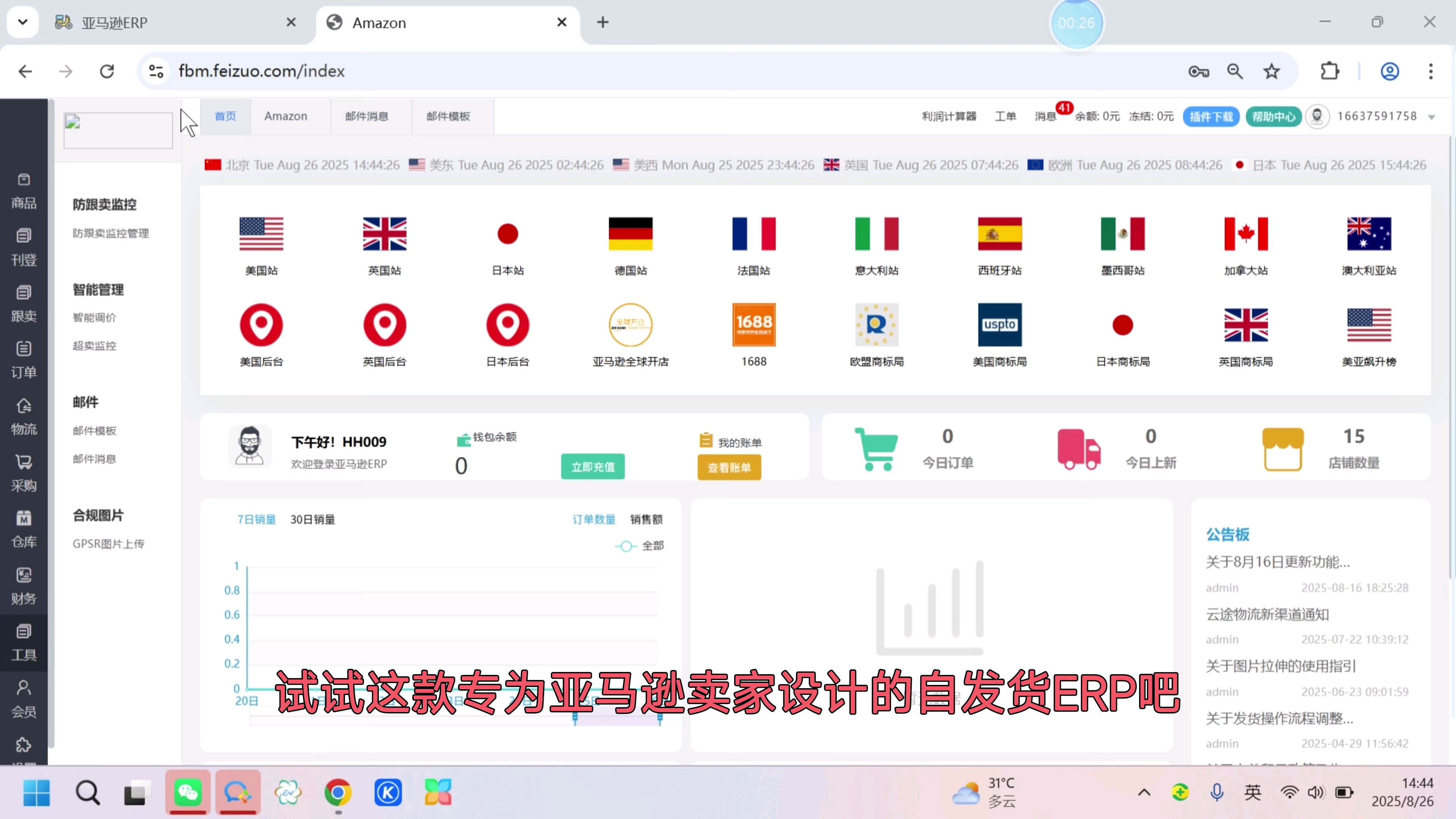Open the 日本后台 seller central icon
The width and height of the screenshot is (1456, 819).
tap(508, 325)
